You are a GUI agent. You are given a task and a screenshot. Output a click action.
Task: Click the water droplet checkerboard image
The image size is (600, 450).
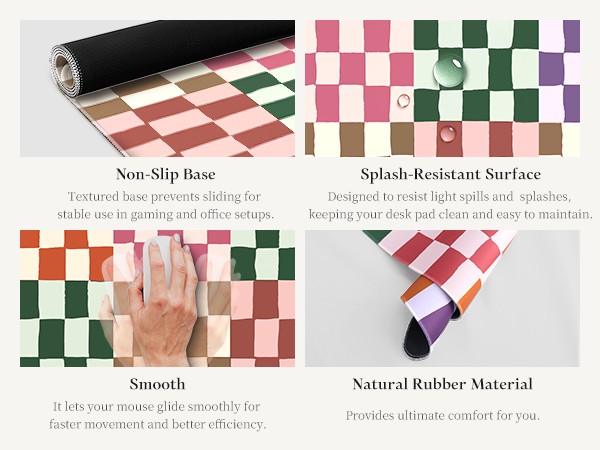click(x=442, y=88)
